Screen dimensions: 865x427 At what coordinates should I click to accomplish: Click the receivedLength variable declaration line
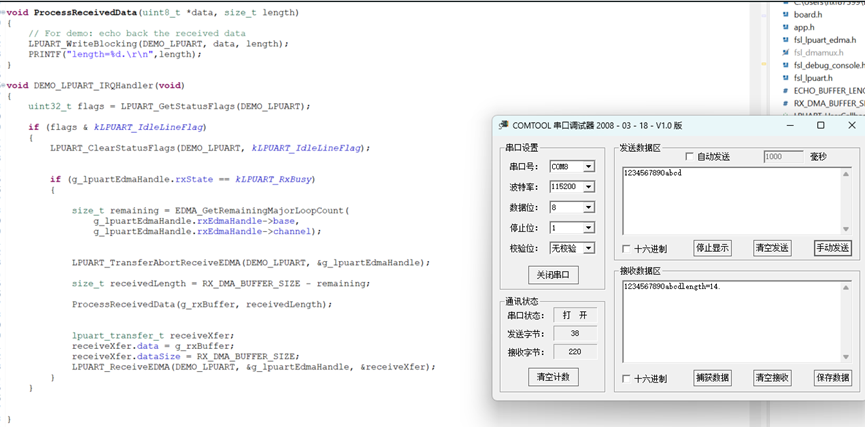click(221, 284)
